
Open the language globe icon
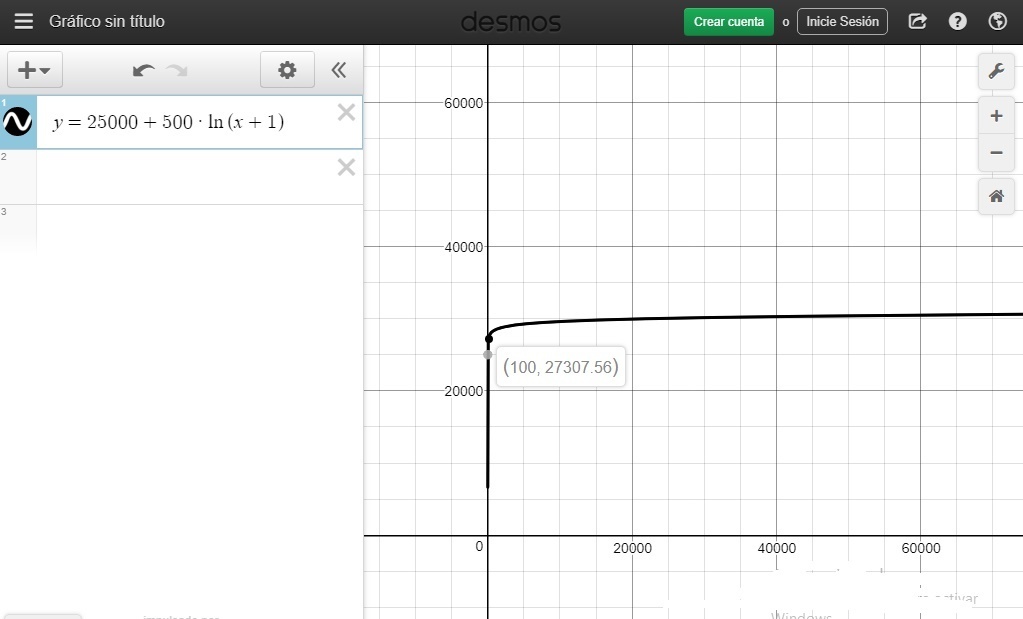pos(998,22)
